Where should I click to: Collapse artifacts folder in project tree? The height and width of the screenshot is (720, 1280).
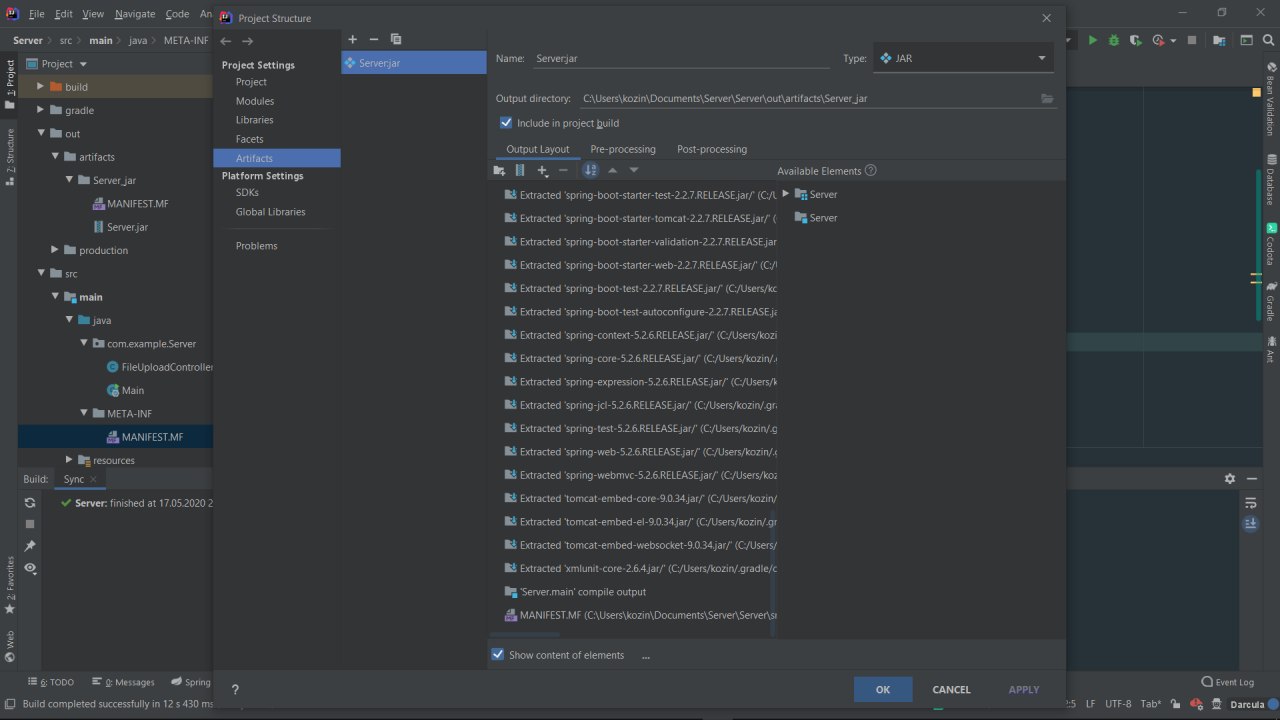pyautogui.click(x=56, y=157)
